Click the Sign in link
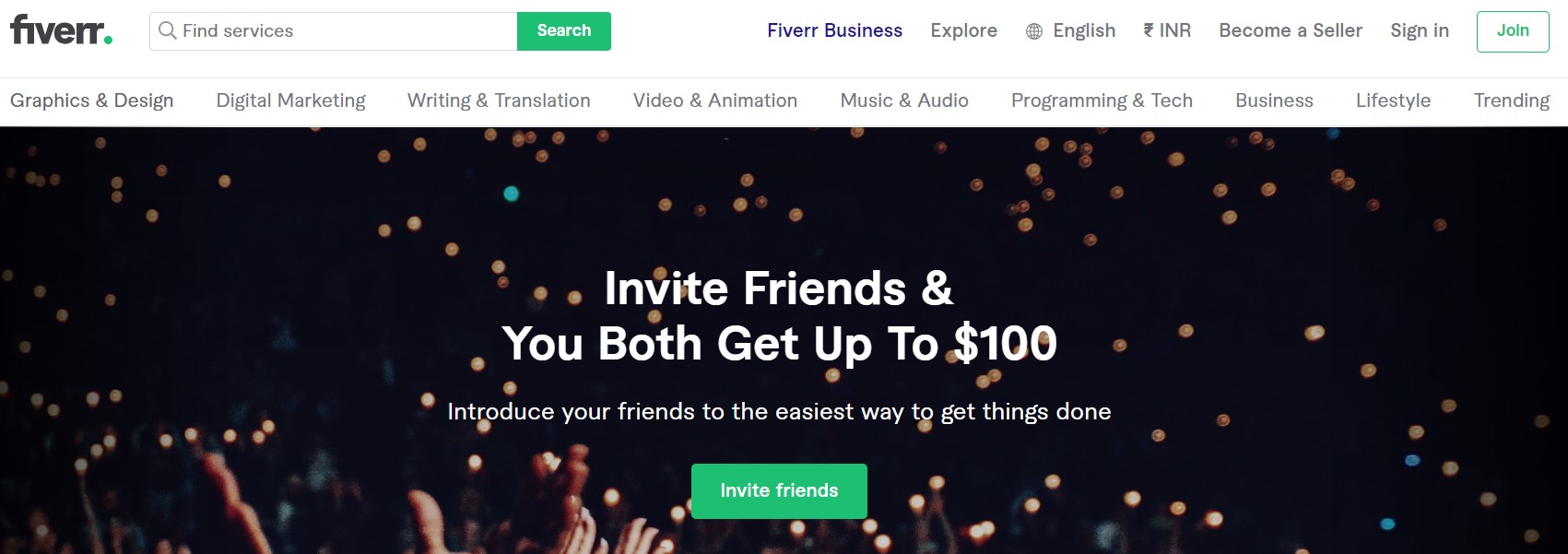This screenshot has width=1568, height=554. pyautogui.click(x=1419, y=30)
